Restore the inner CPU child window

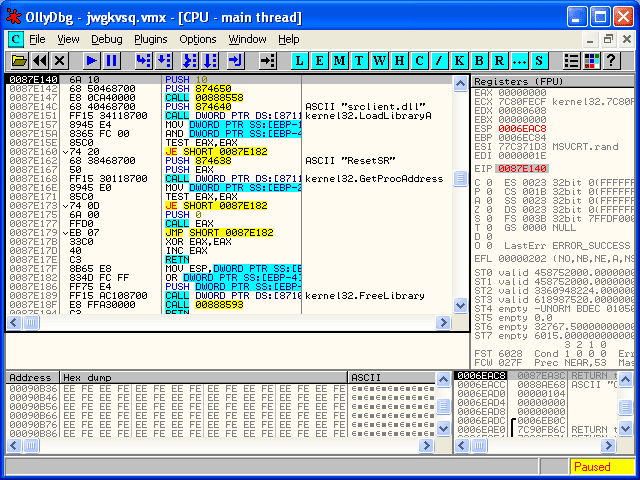point(608,40)
